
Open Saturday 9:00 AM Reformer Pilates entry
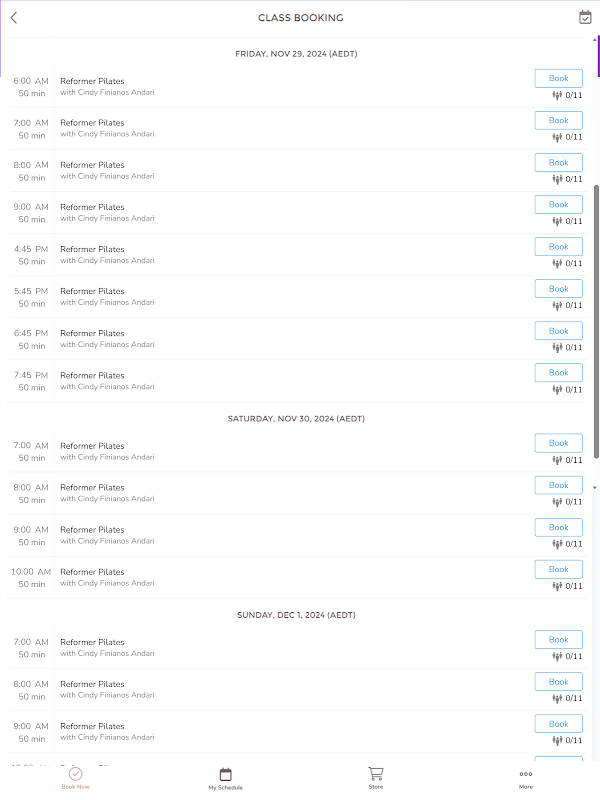(x=92, y=530)
